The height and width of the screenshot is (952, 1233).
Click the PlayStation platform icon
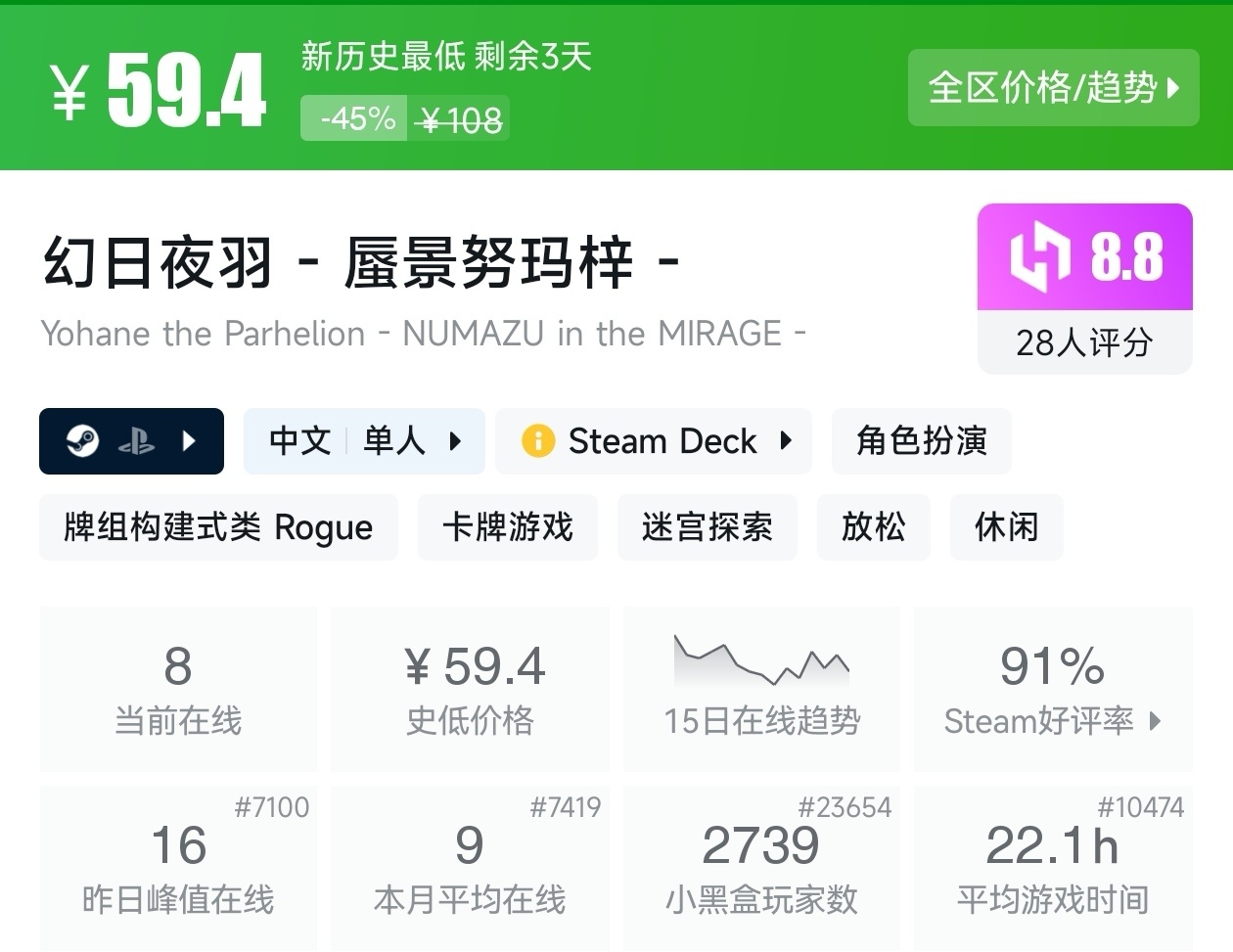click(x=136, y=442)
